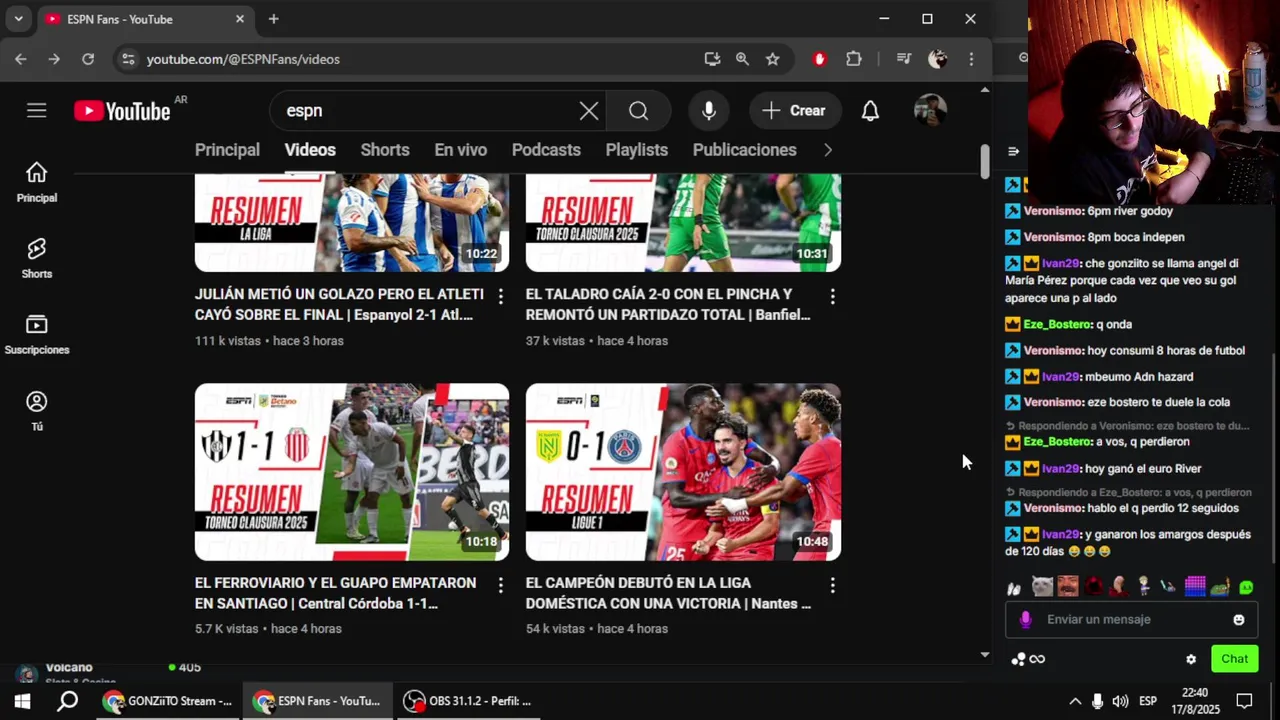Viewport: 1280px width, 720px height.
Task: Send message with the green Chat button
Action: [x=1234, y=659]
